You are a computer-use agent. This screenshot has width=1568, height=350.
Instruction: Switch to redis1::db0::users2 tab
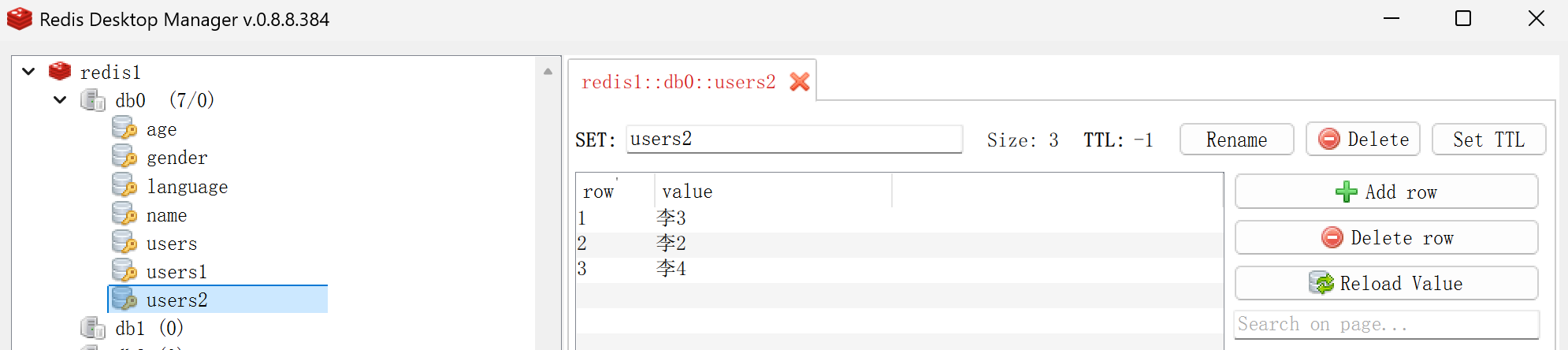[678, 82]
